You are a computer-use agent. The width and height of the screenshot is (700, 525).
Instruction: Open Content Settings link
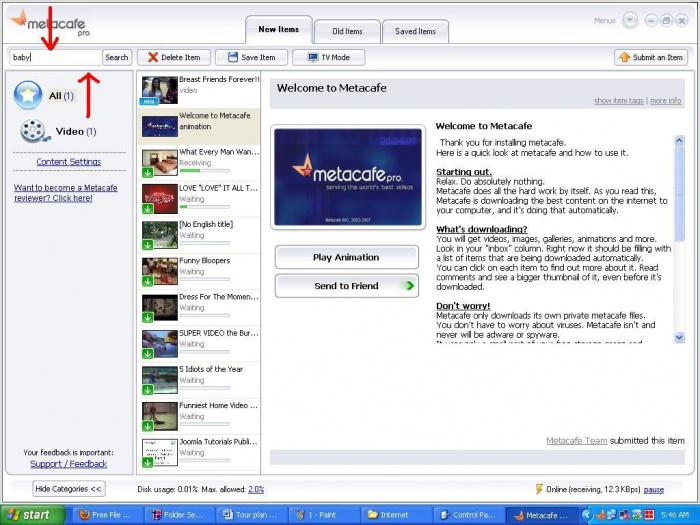point(69,162)
